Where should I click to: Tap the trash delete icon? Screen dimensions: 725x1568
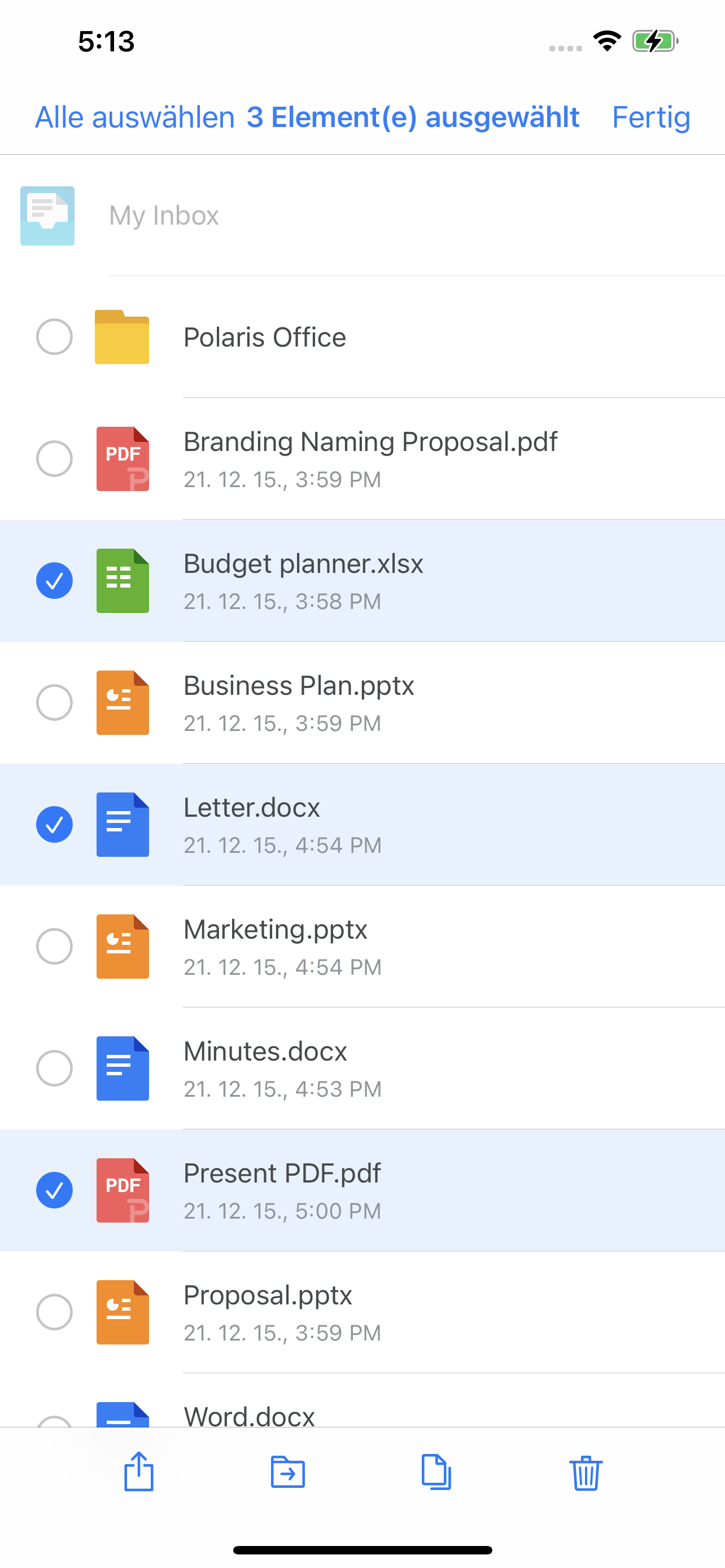tap(586, 1473)
